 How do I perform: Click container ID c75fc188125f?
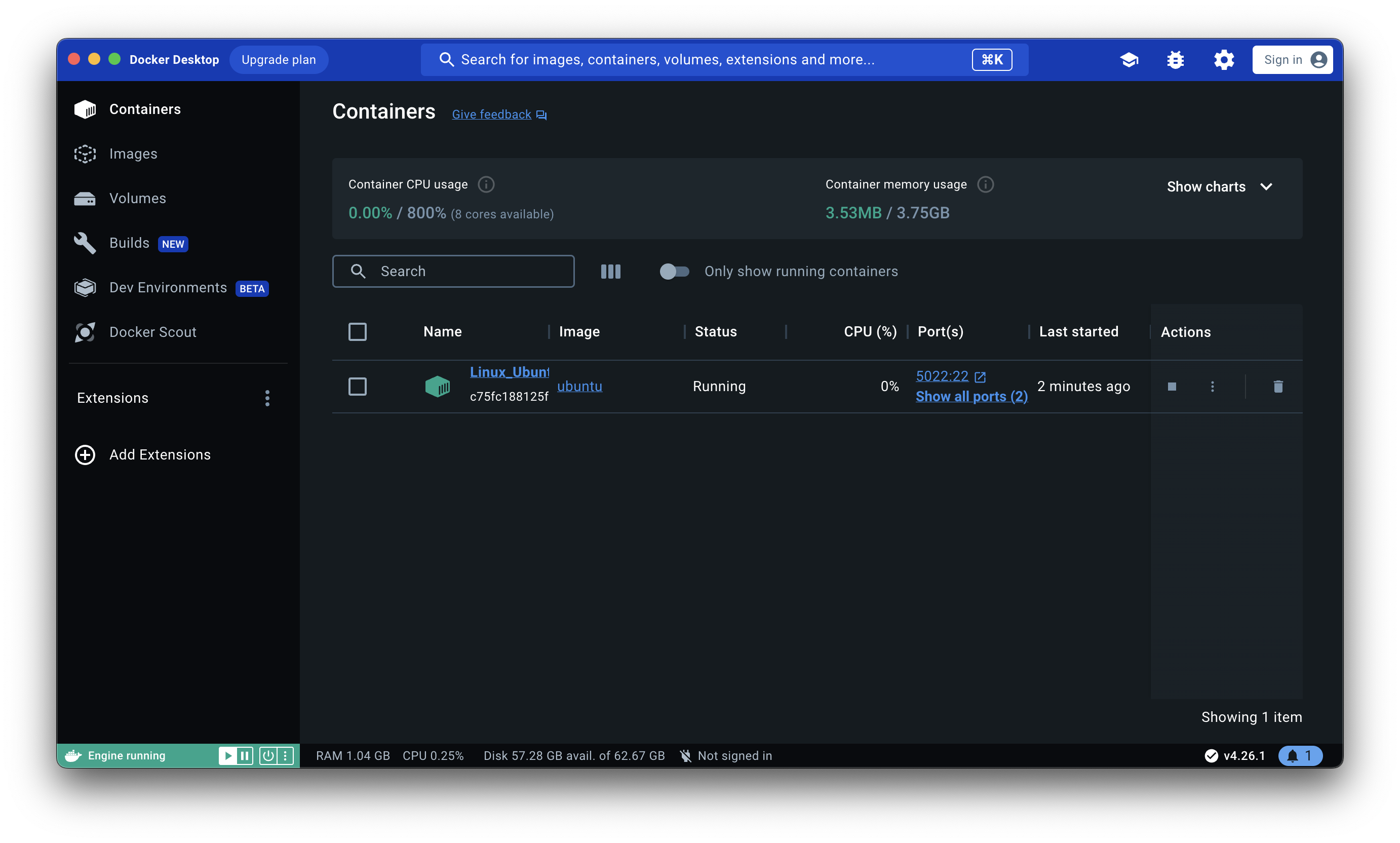pyautogui.click(x=509, y=396)
